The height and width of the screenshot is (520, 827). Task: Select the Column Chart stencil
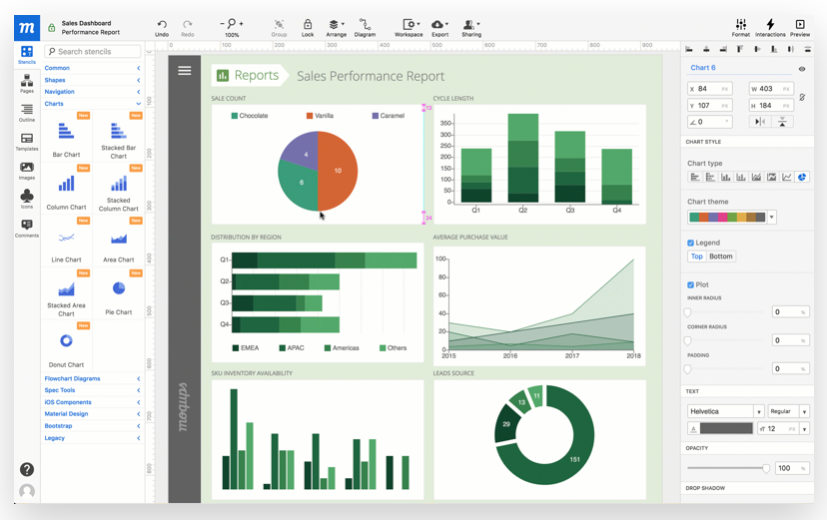[x=66, y=190]
